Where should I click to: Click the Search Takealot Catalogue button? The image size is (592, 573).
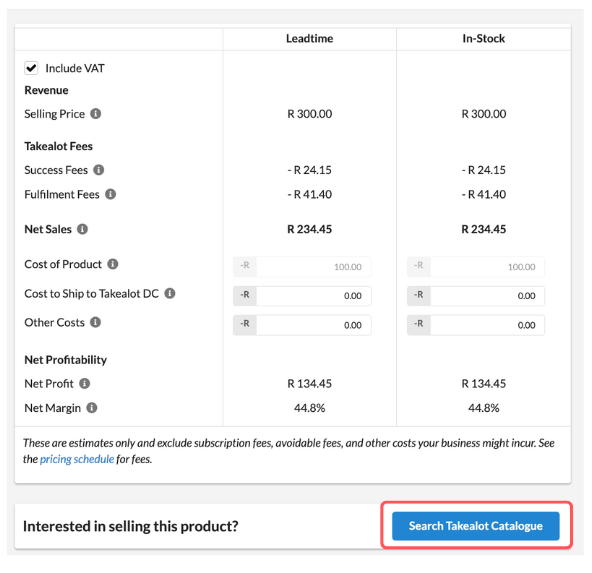[476, 526]
